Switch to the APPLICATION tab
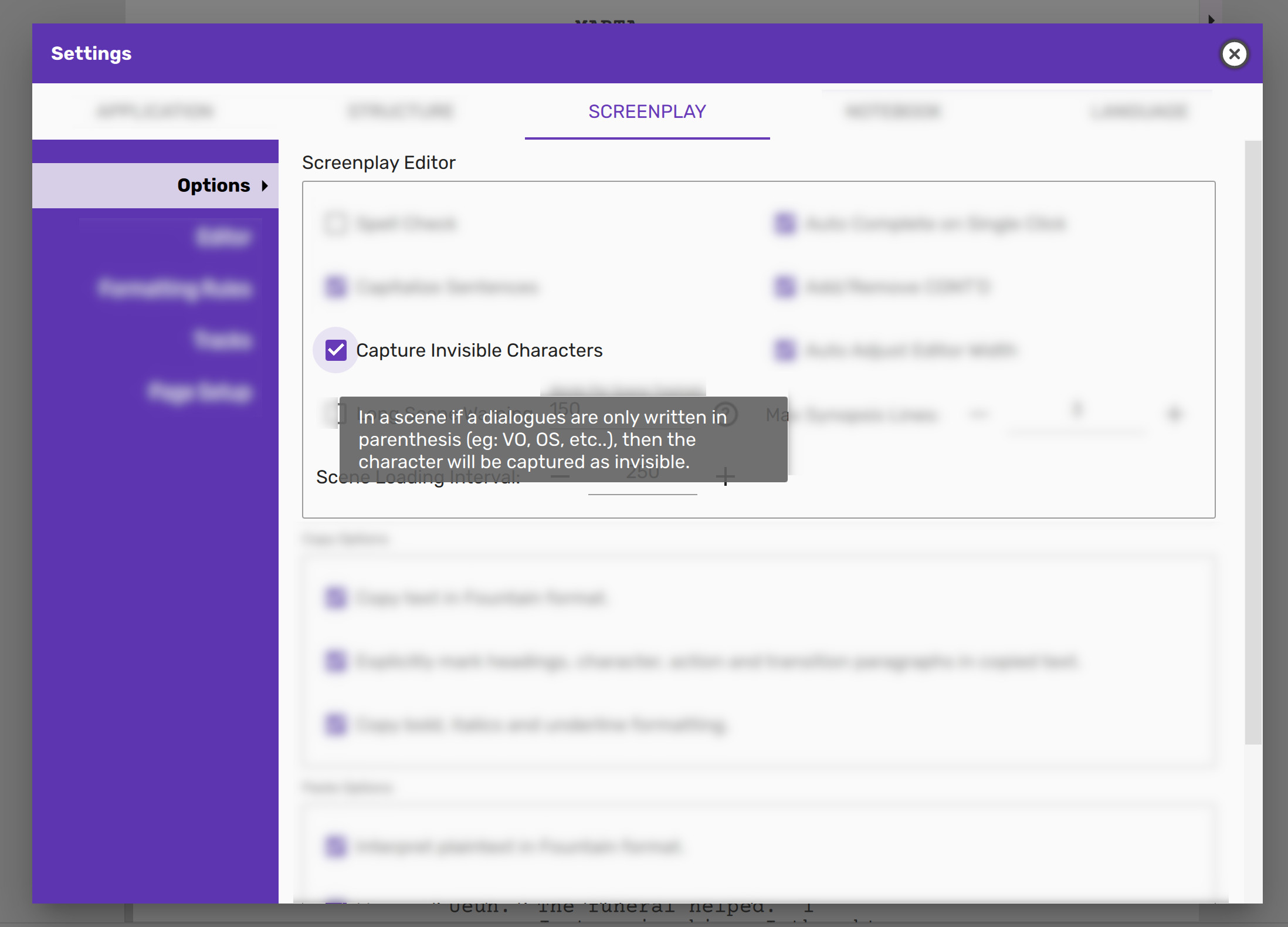The width and height of the screenshot is (1288, 927). [x=155, y=111]
